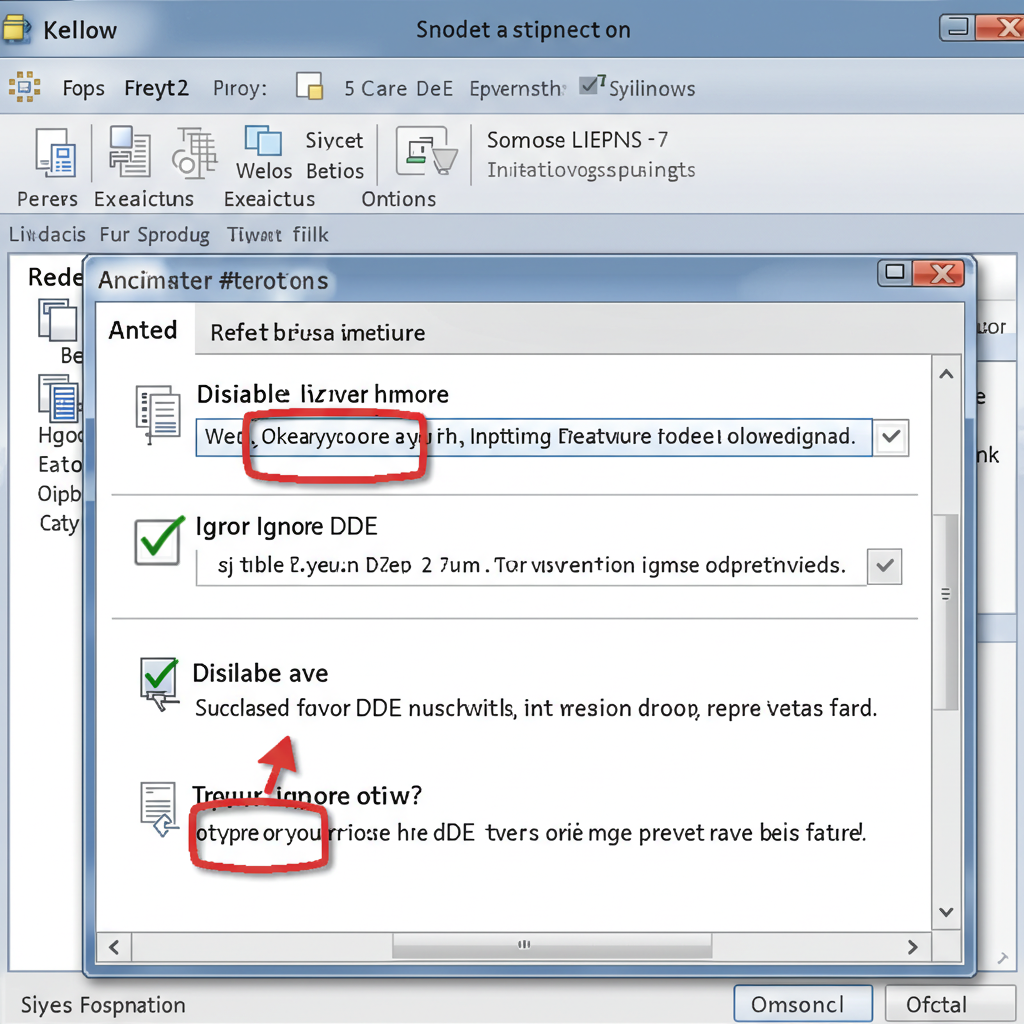Switch to the Anted tab
The height and width of the screenshot is (1024, 1024).
click(x=143, y=330)
